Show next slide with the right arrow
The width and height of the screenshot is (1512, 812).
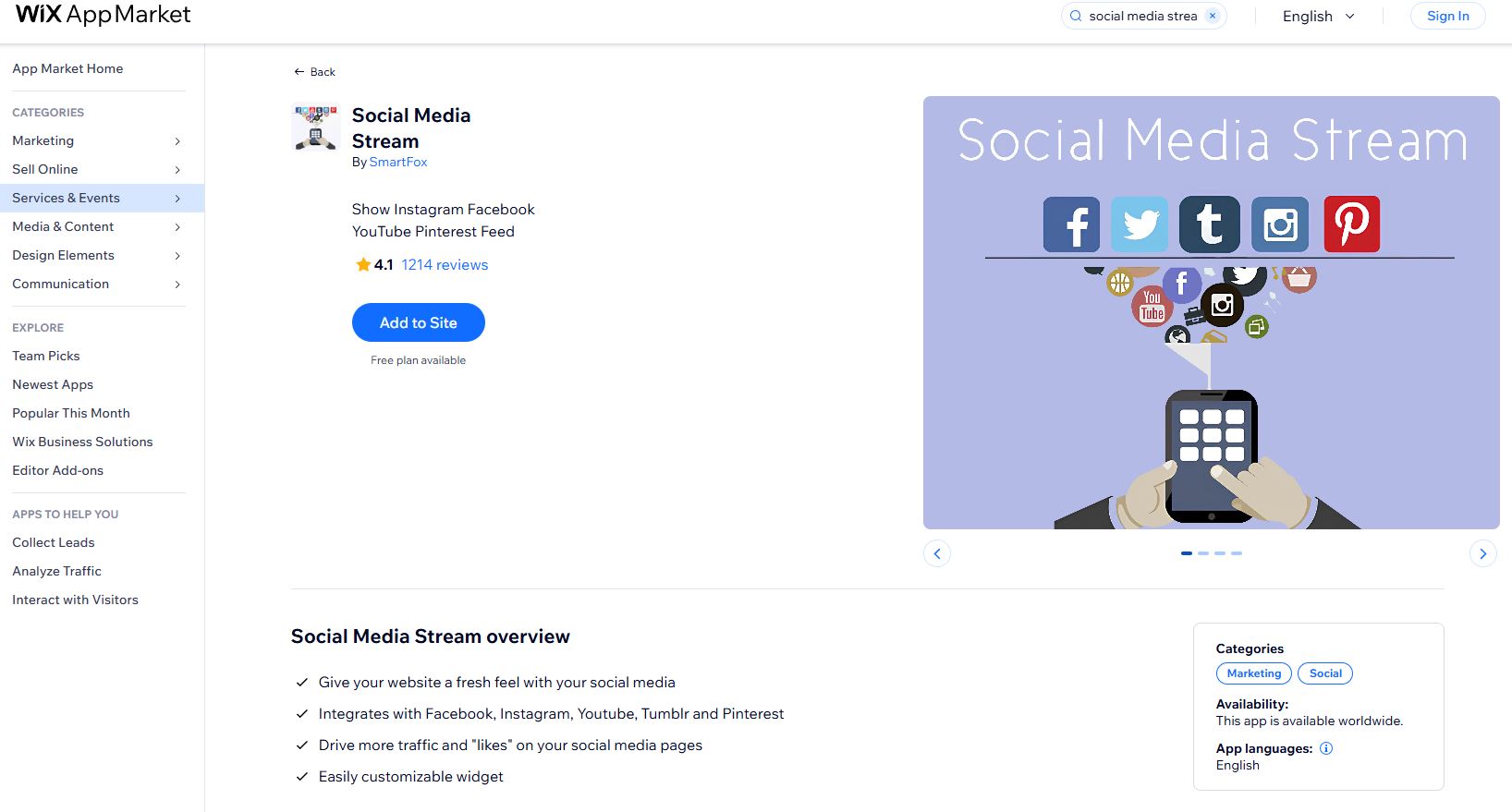(x=1482, y=553)
